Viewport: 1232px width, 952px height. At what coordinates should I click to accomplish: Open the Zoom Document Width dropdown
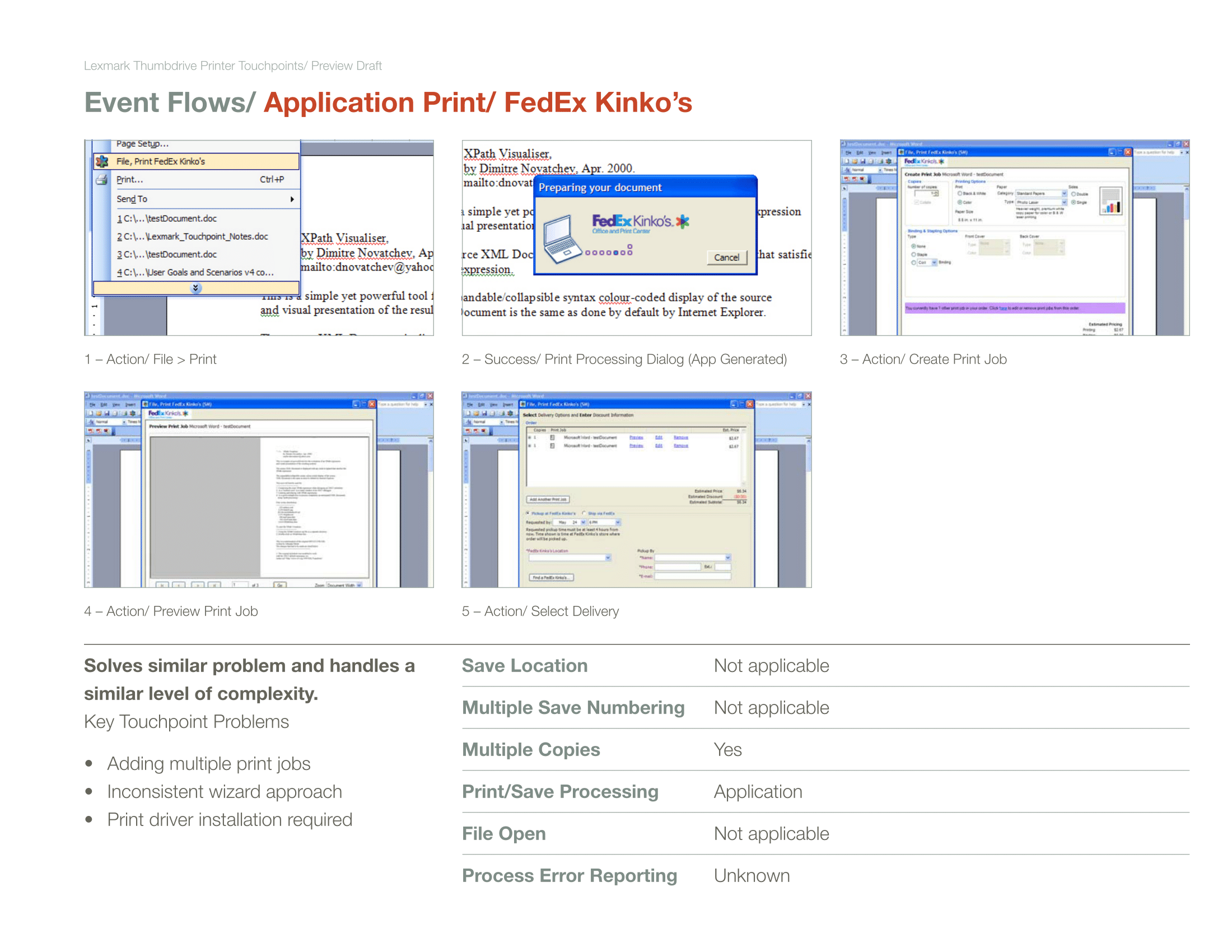coord(344,585)
